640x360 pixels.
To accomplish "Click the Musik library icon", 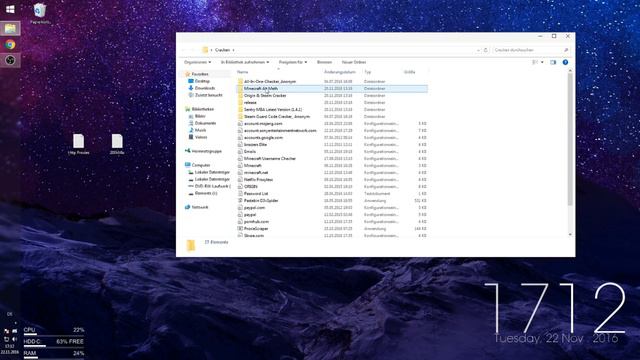I will click(191, 130).
